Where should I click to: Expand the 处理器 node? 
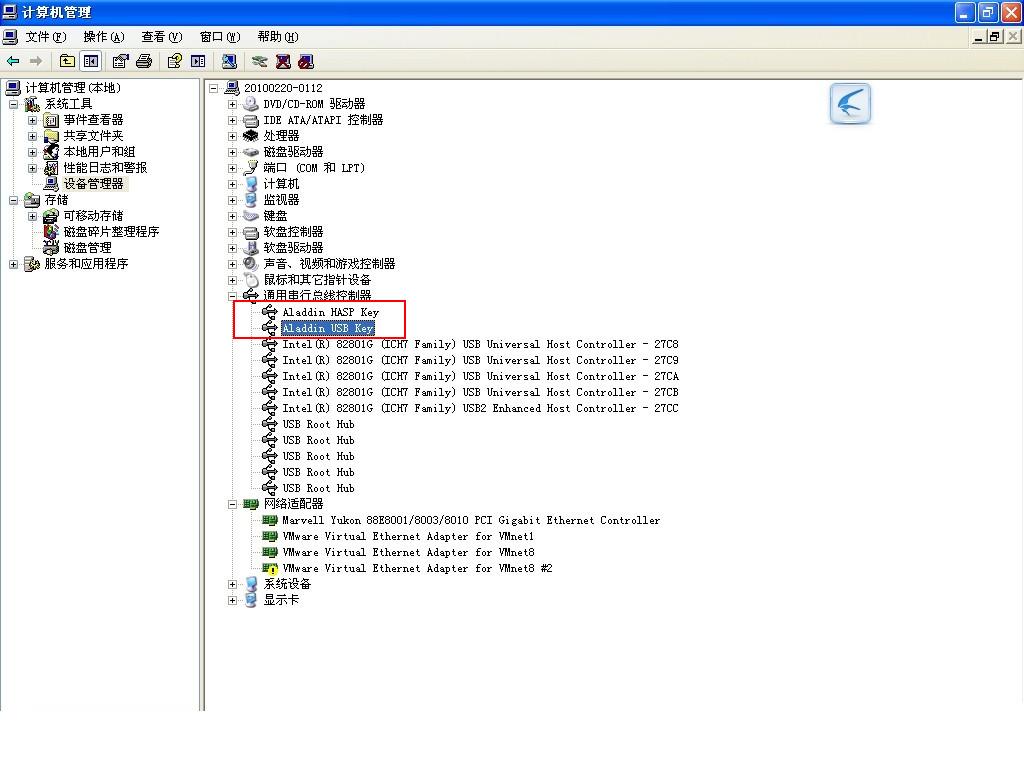(232, 136)
